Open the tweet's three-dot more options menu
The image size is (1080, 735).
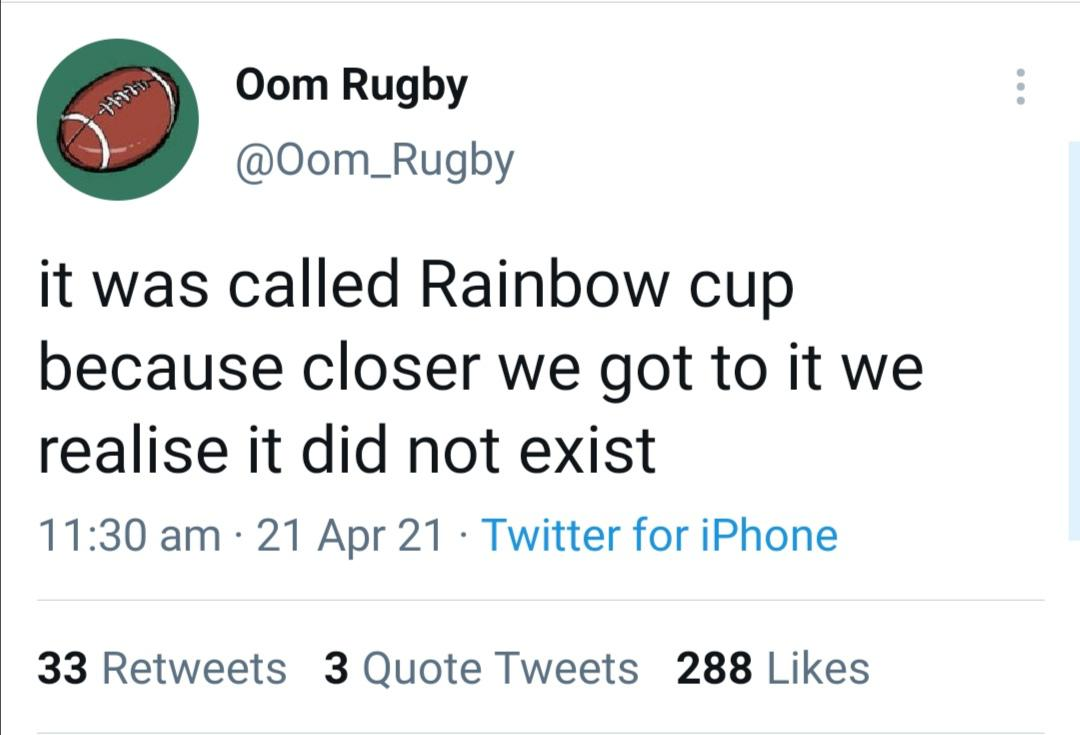click(1020, 87)
